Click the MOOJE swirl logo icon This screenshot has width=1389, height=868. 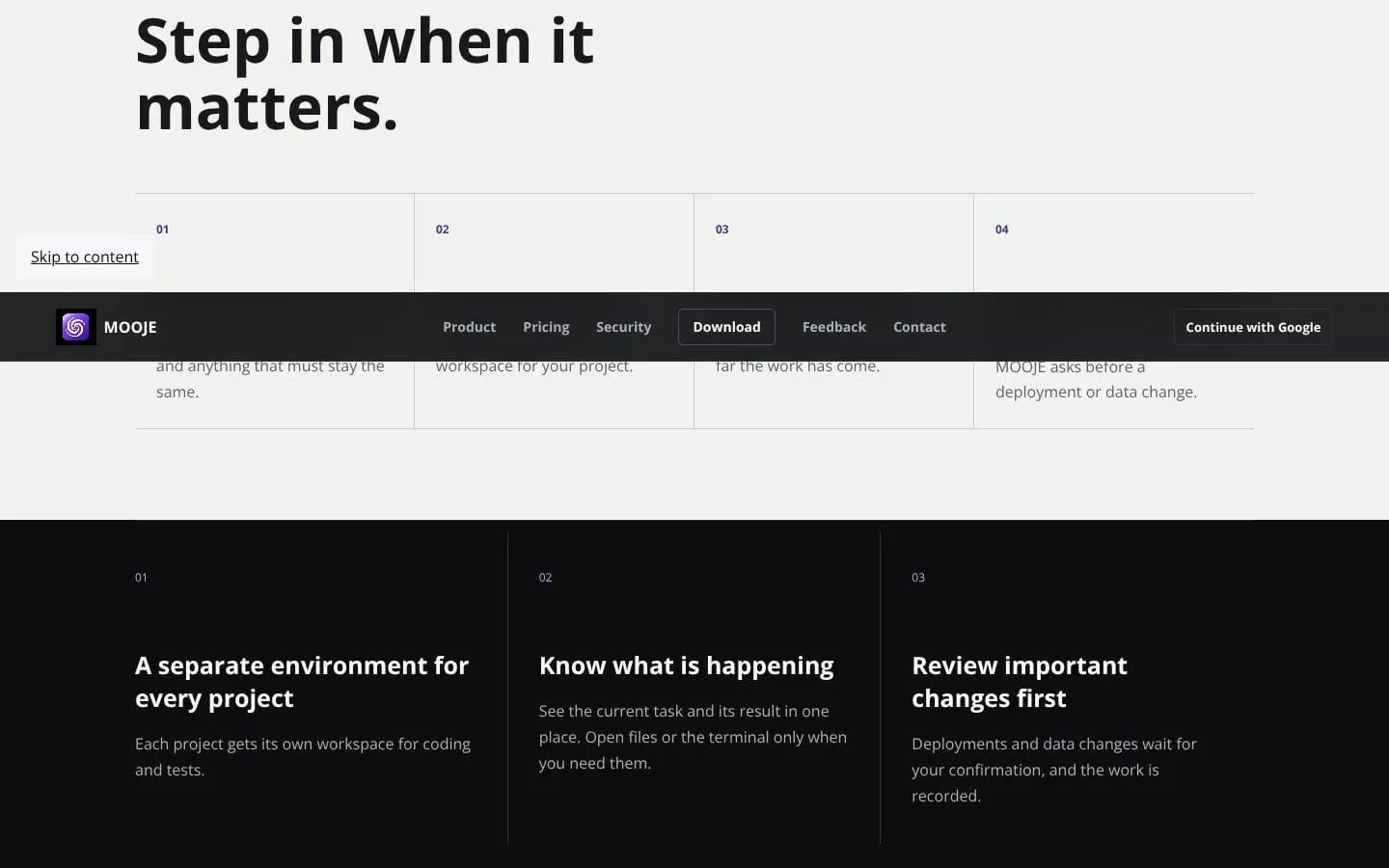click(76, 327)
